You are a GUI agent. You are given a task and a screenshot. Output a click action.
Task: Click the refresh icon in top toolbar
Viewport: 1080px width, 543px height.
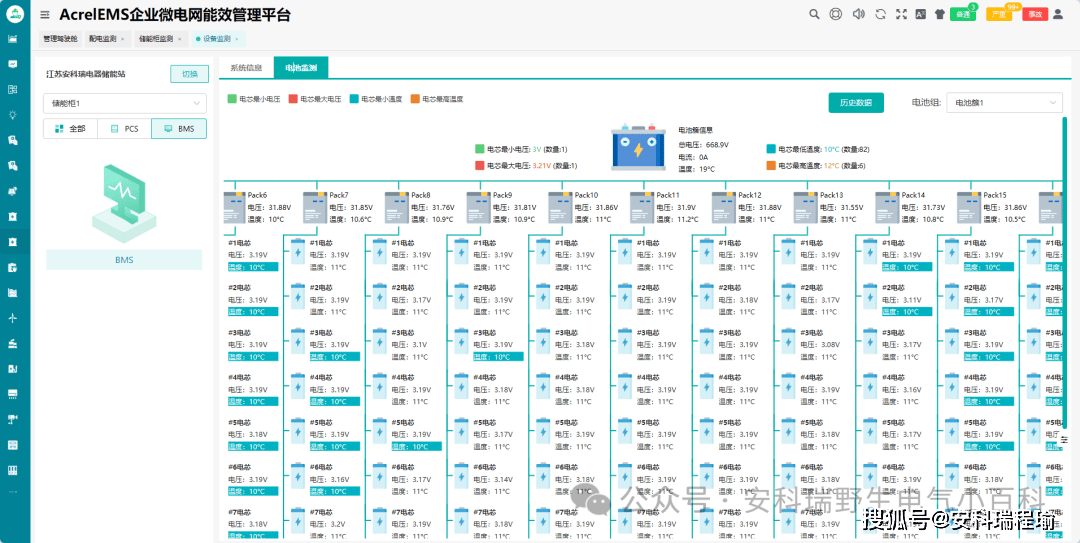(880, 14)
